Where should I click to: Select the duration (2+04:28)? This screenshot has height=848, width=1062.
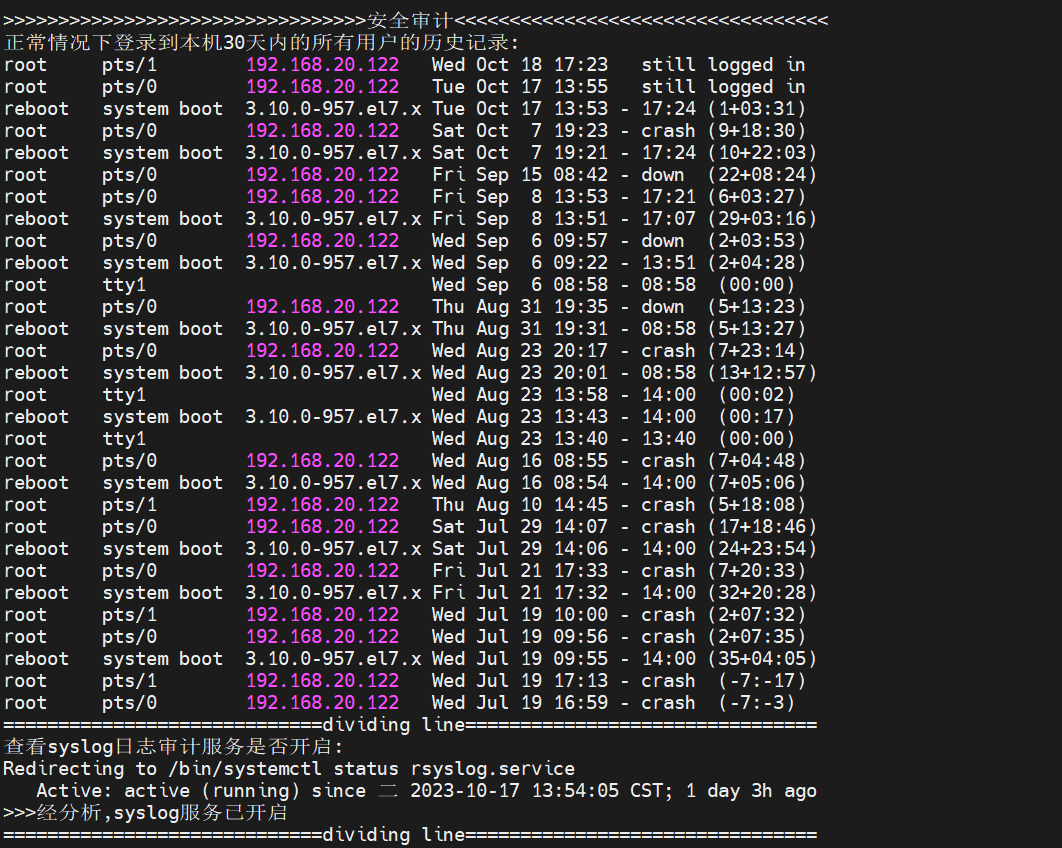757,263
